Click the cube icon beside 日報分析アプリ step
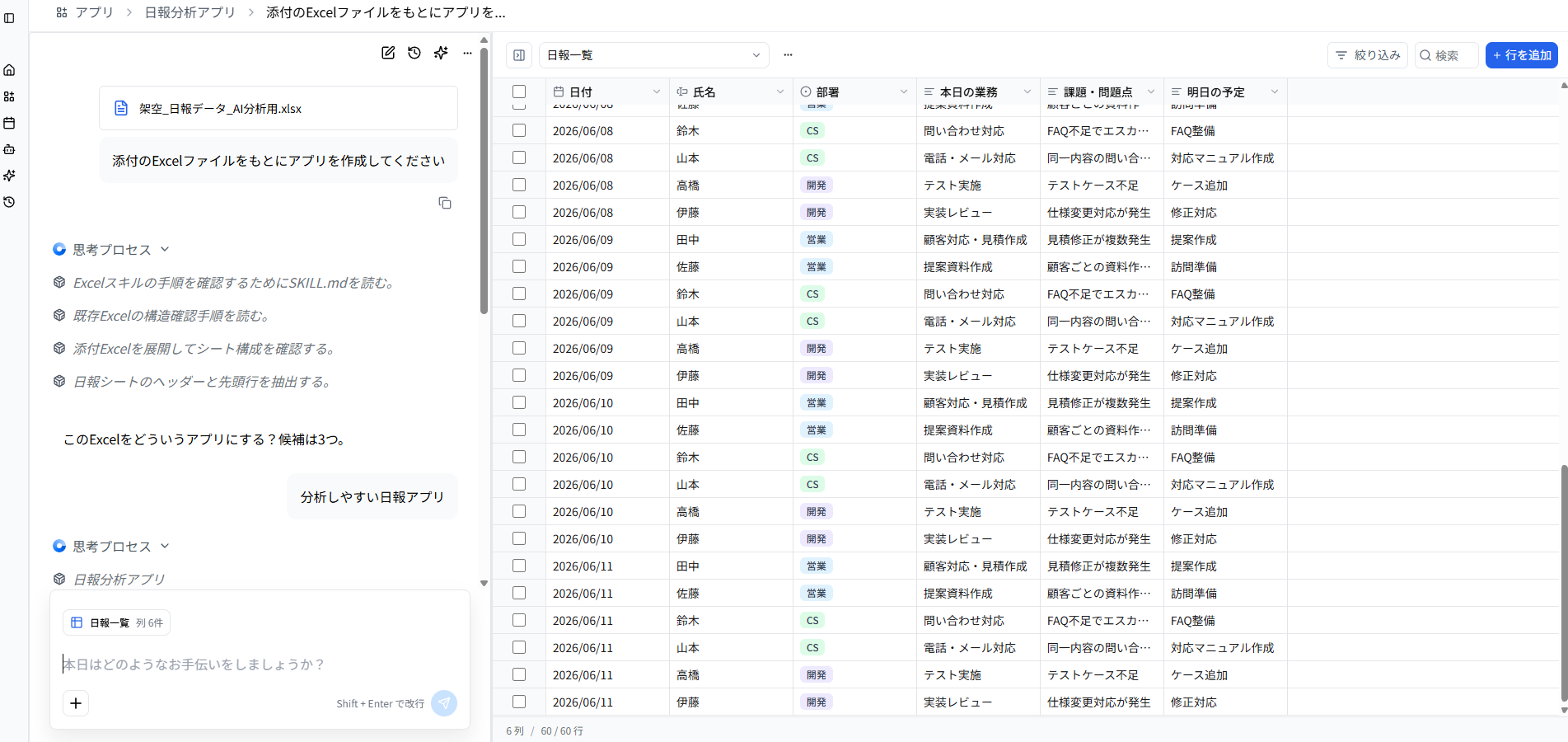Viewport: 1568px width, 742px height. pos(59,579)
